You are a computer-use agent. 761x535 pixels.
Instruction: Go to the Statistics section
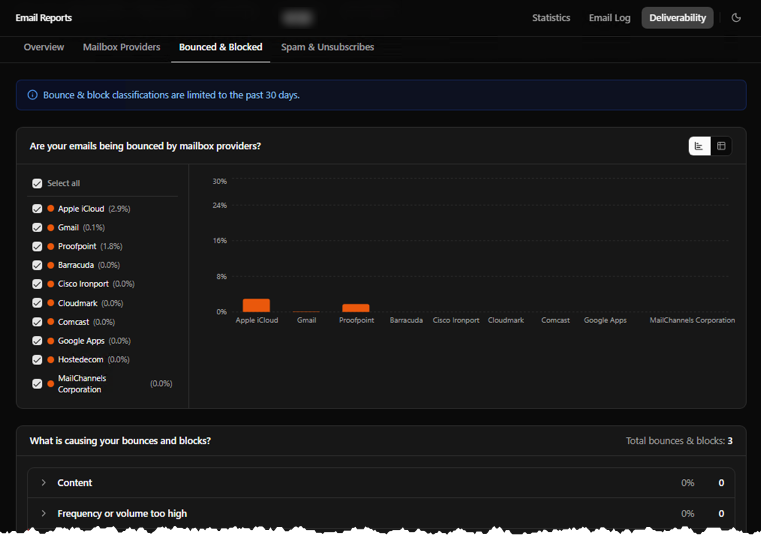[x=551, y=18]
